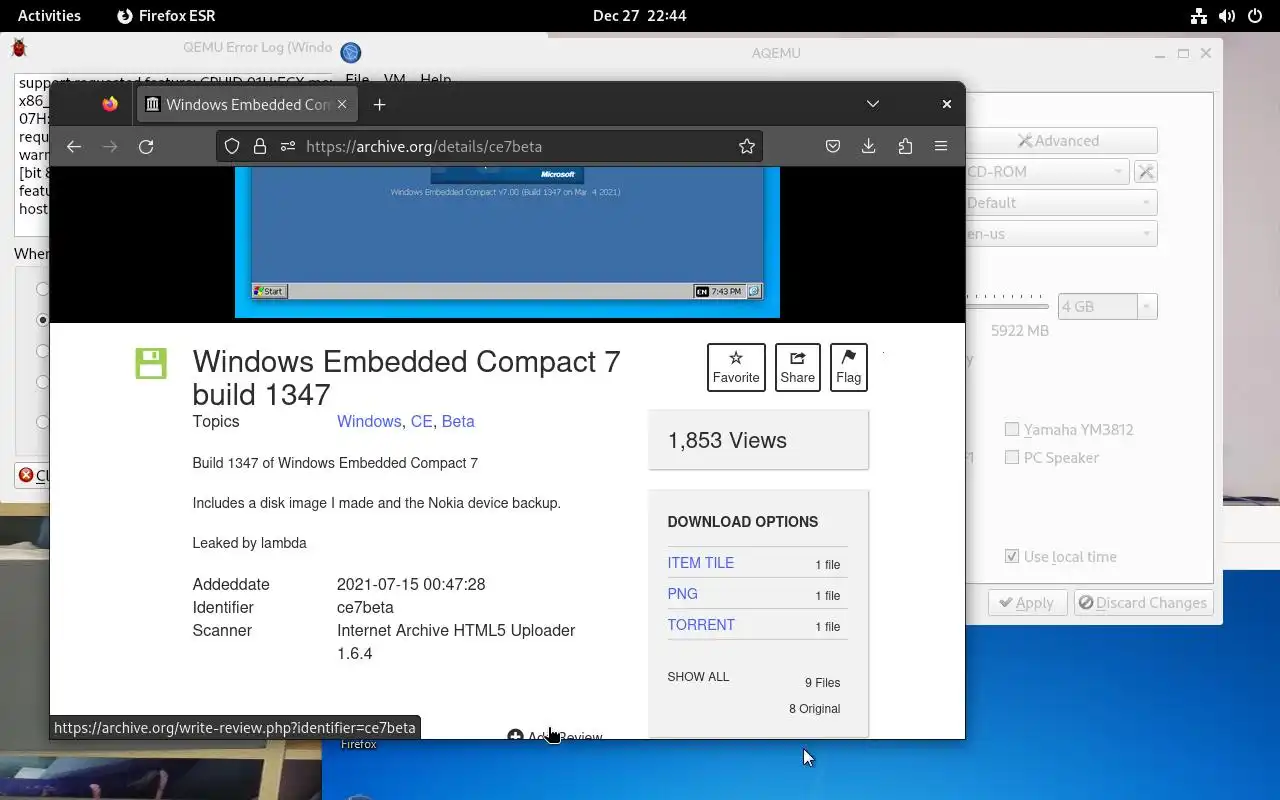Download the PNG file
This screenshot has width=1280, height=800.
pyautogui.click(x=682, y=594)
